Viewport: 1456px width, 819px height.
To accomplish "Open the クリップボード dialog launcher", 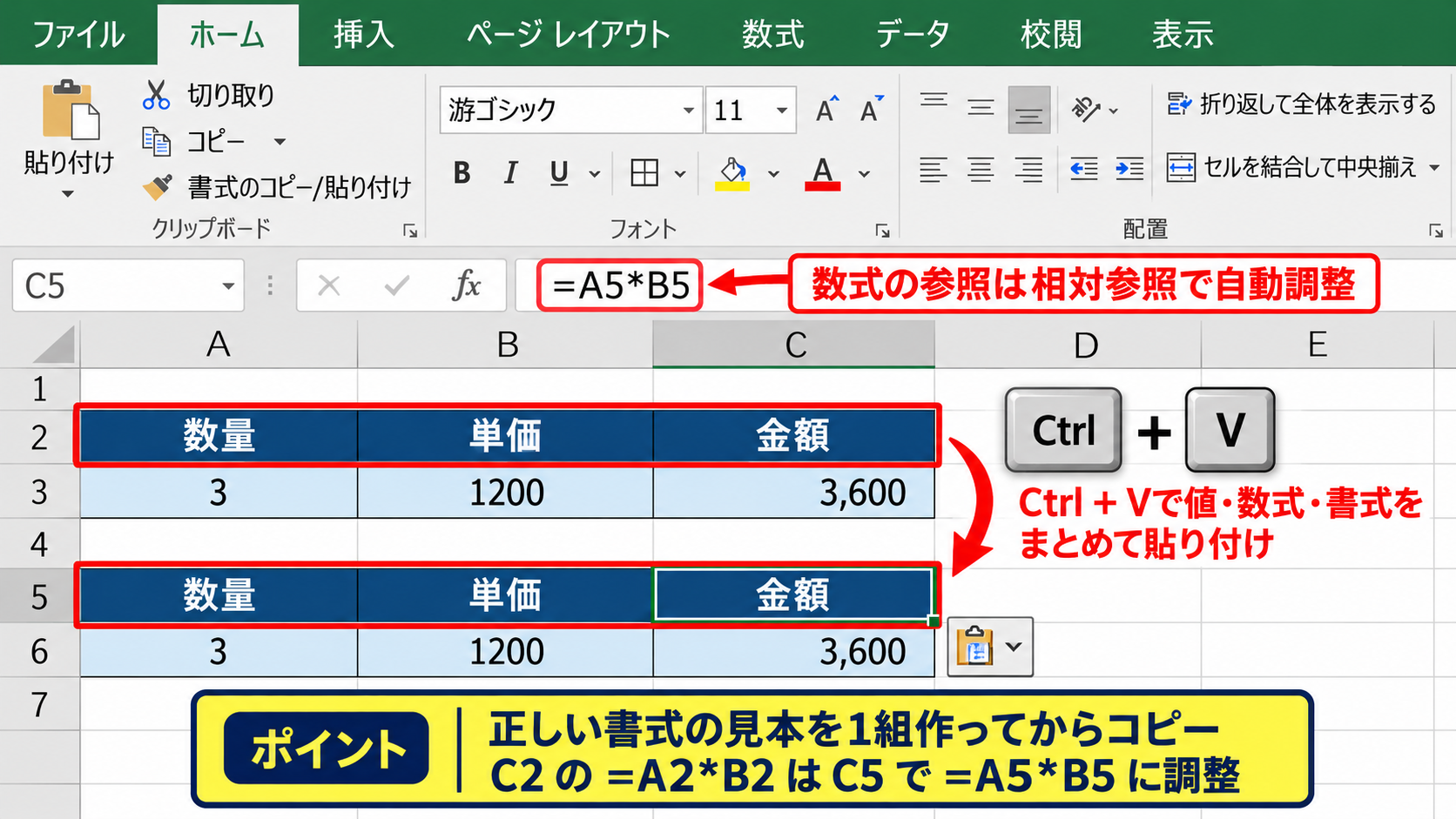I will pyautogui.click(x=409, y=231).
